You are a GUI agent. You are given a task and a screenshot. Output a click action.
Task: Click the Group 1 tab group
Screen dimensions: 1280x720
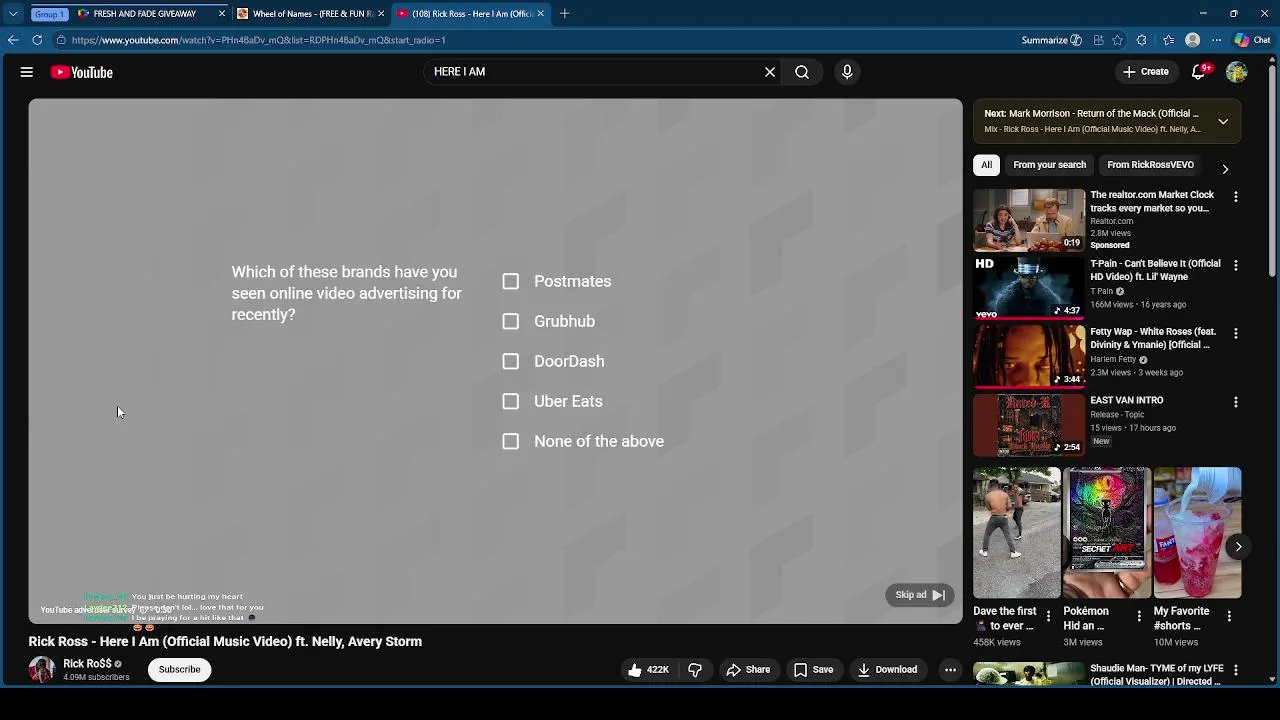(50, 14)
